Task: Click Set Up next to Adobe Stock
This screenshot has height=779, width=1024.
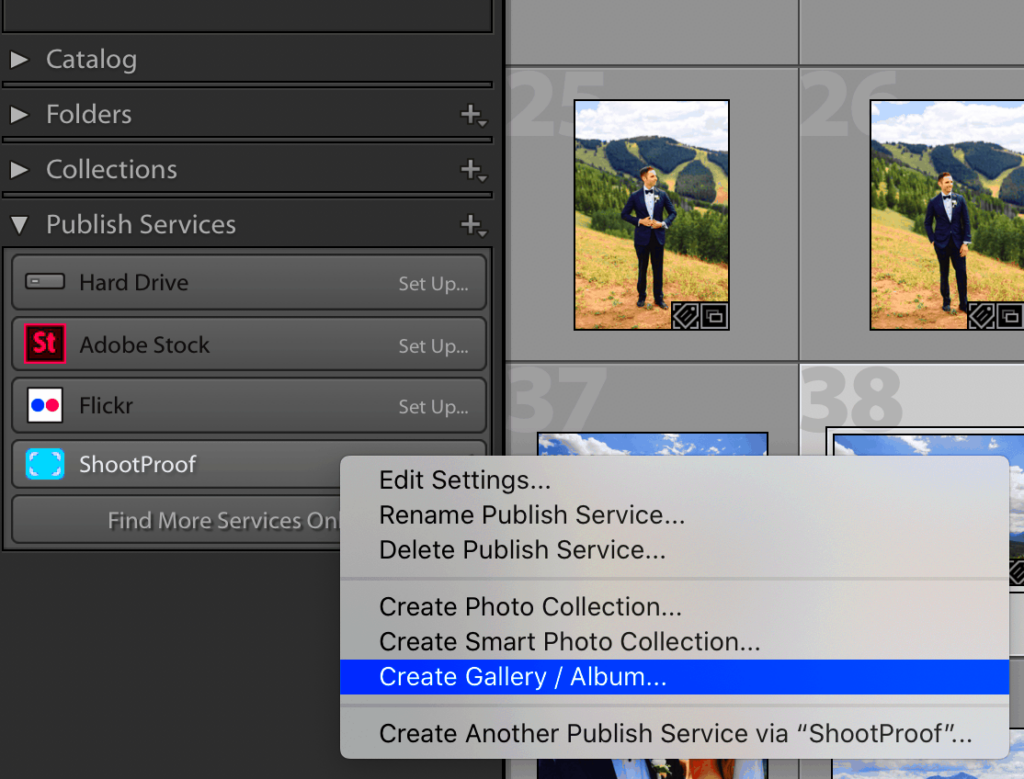Action: pyautogui.click(x=432, y=343)
